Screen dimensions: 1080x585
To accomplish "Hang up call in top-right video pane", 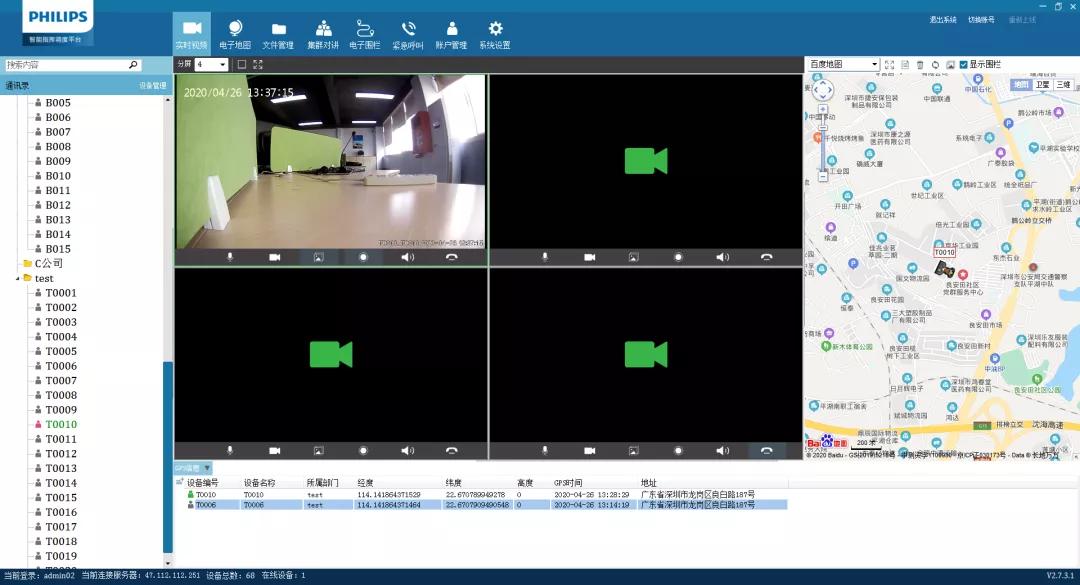I will (766, 257).
